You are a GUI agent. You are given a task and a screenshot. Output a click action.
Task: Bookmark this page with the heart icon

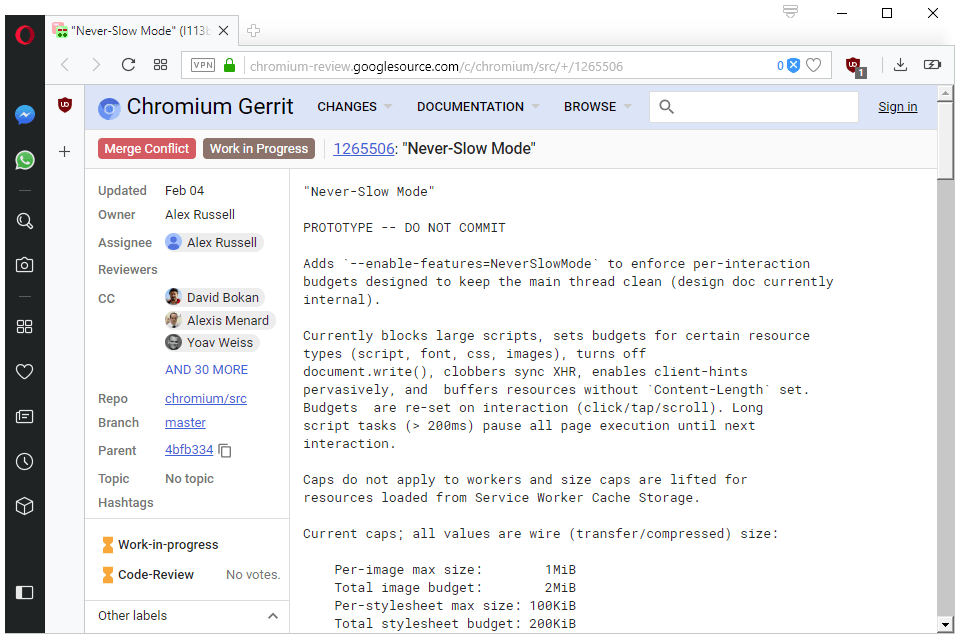[814, 65]
